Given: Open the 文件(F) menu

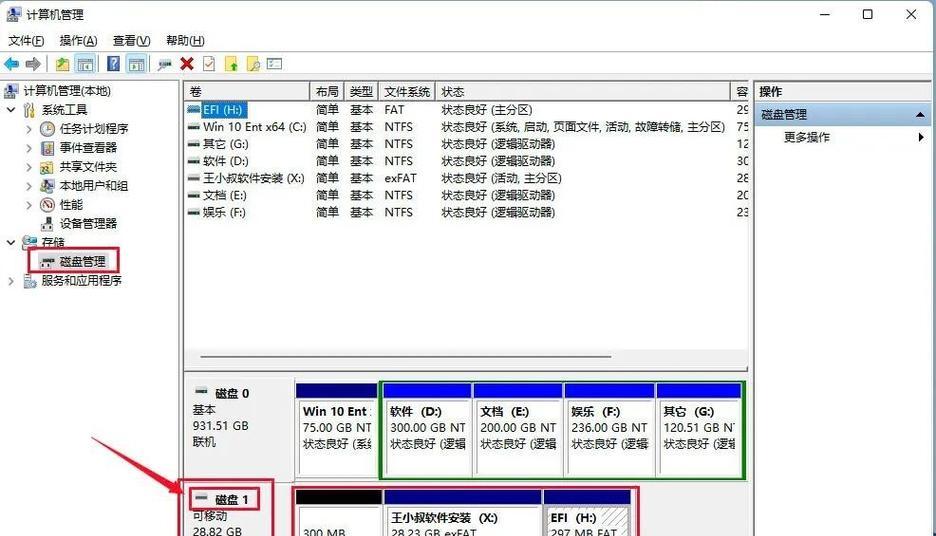Looking at the screenshot, I should click(x=26, y=41).
